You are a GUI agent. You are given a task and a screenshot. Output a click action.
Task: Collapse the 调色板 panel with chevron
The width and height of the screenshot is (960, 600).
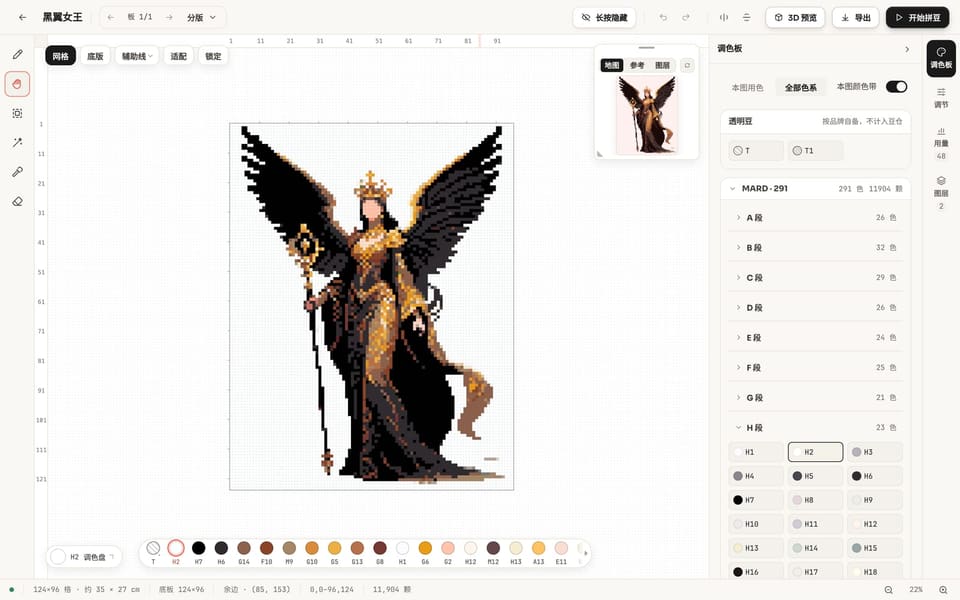907,48
